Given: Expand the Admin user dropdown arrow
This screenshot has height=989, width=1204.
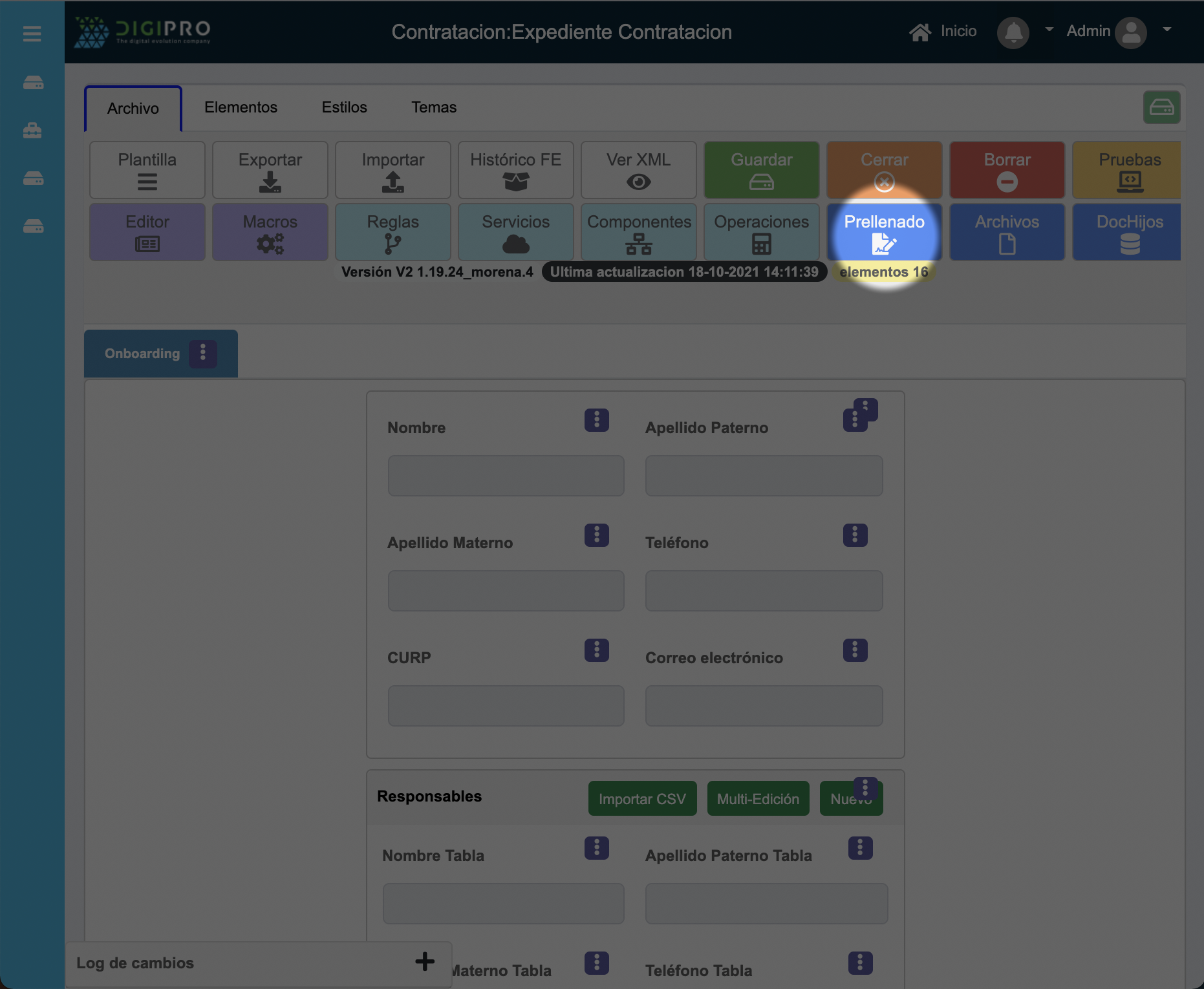Looking at the screenshot, I should click(x=1167, y=30).
